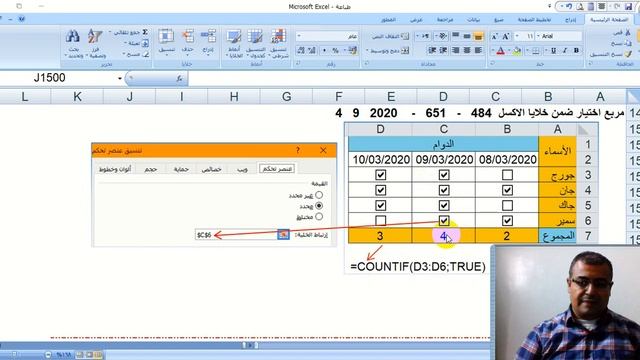Image resolution: width=640 pixels, height=360 pixels.
Task: Click the accounting number format icon
Action: [x=352, y=51]
